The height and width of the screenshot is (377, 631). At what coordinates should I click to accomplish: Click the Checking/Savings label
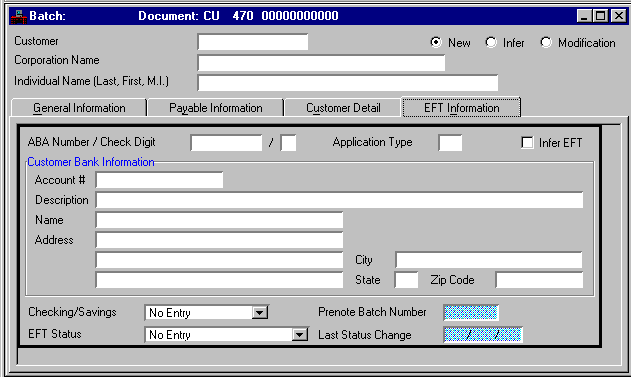tap(72, 312)
